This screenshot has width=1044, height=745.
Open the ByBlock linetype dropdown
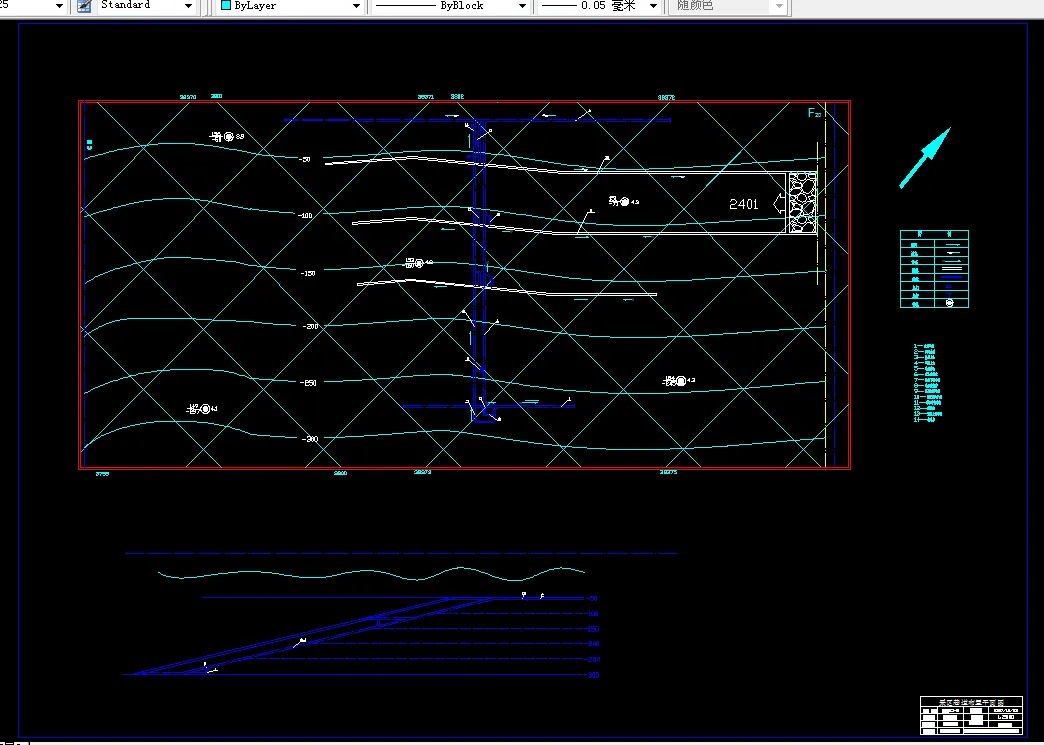tap(522, 6)
